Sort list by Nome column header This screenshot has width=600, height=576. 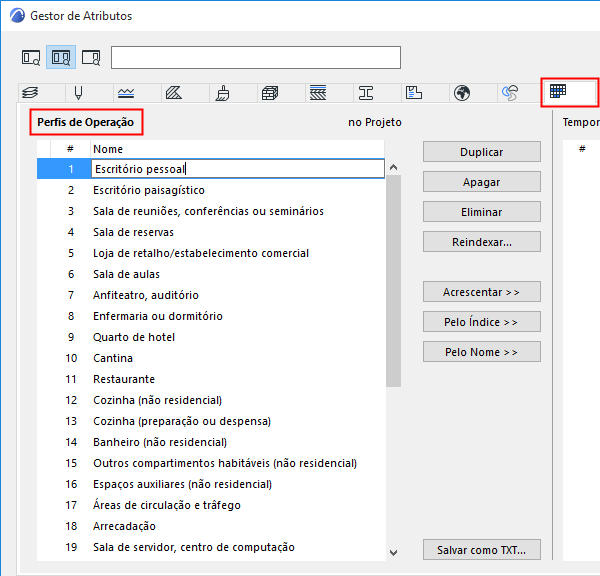coord(237,149)
